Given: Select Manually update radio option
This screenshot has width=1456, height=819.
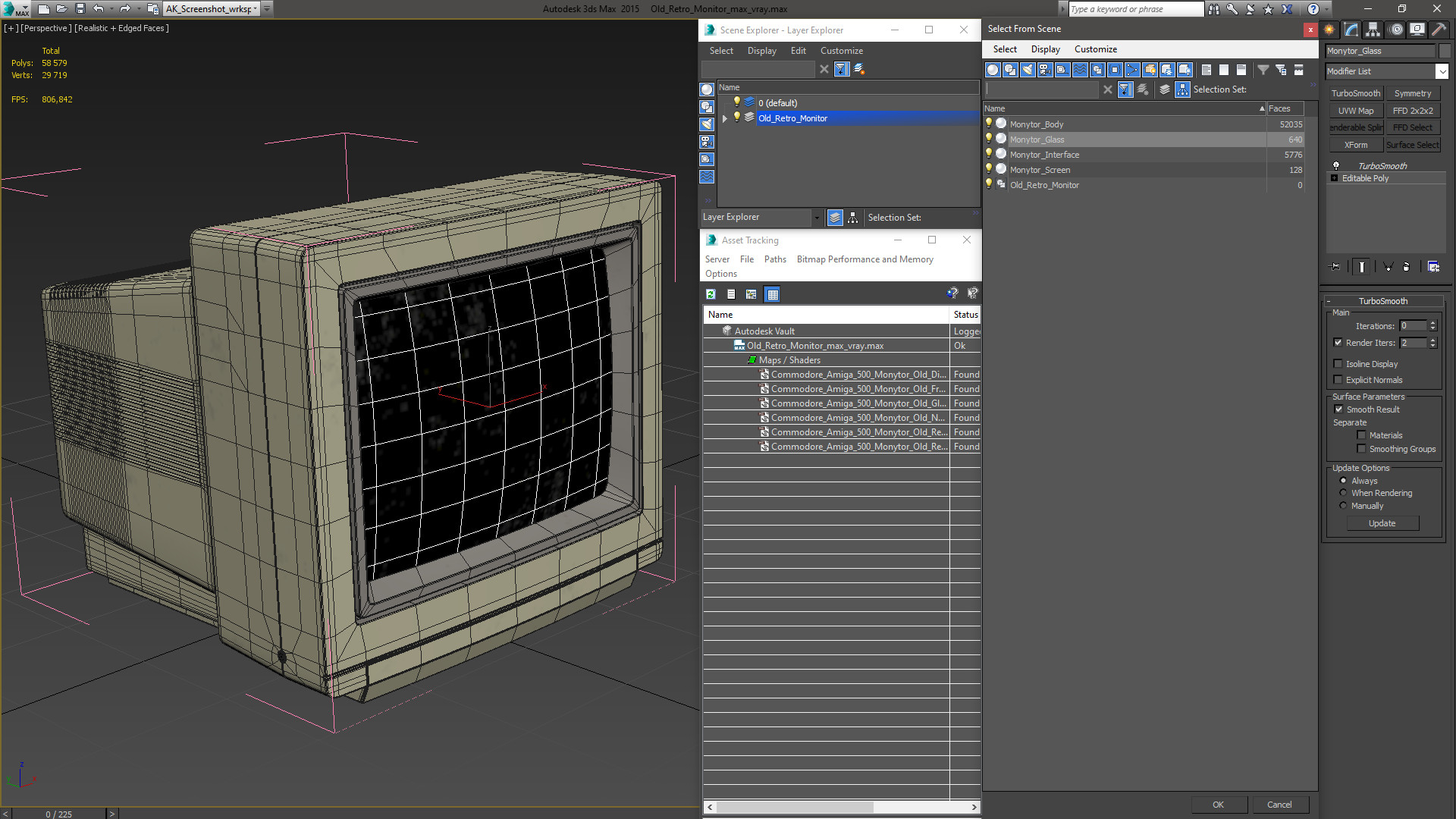Looking at the screenshot, I should tap(1343, 506).
